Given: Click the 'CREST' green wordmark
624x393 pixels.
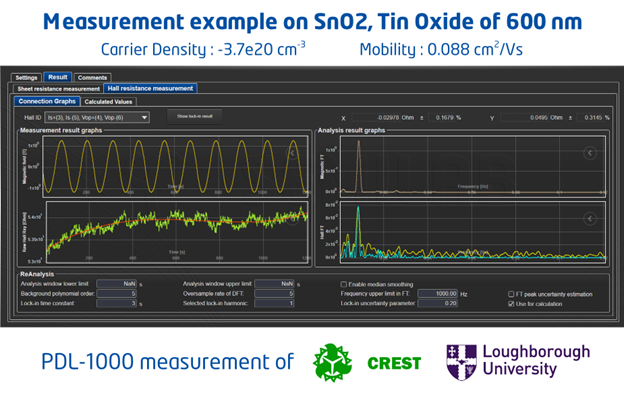Looking at the screenshot, I should pyautogui.click(x=394, y=363).
